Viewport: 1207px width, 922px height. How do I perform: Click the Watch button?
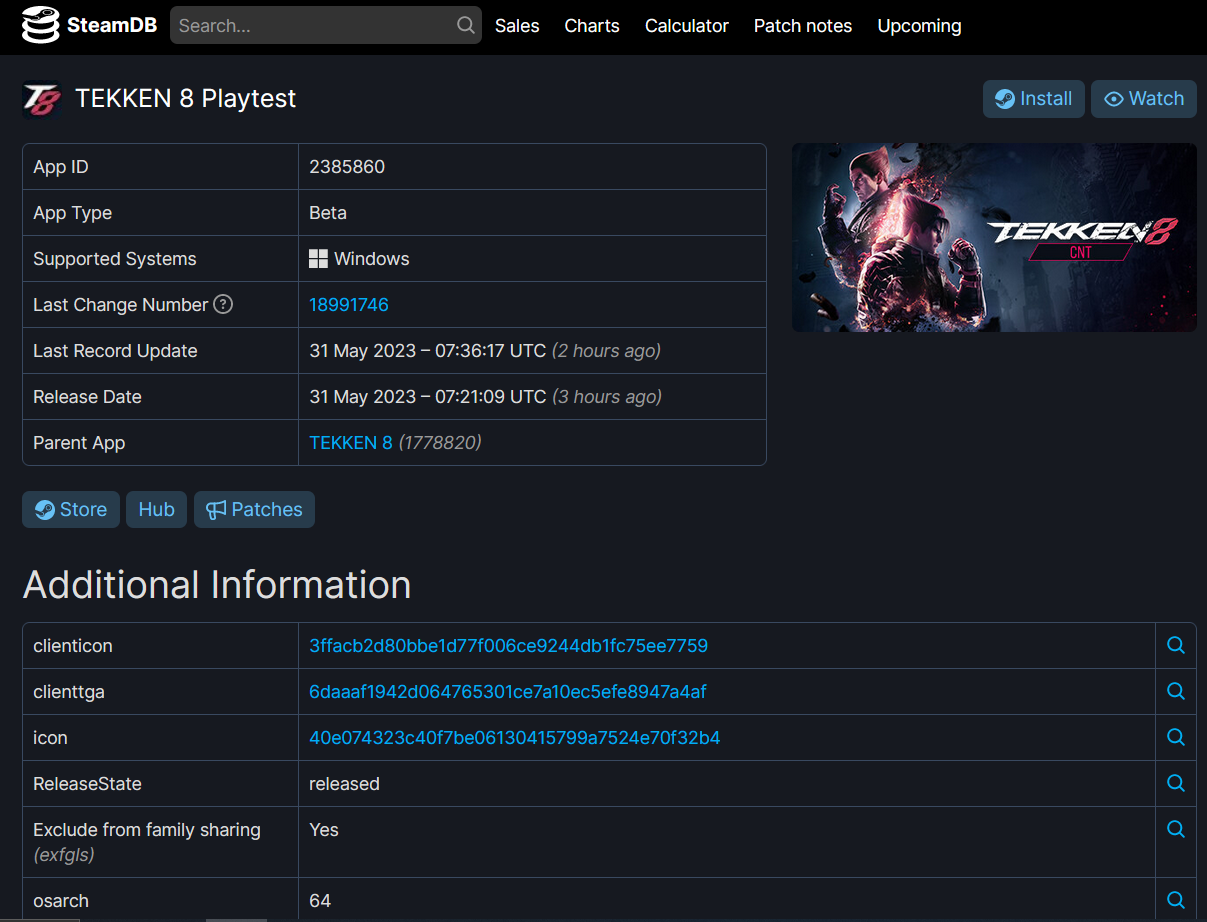pyautogui.click(x=1144, y=99)
